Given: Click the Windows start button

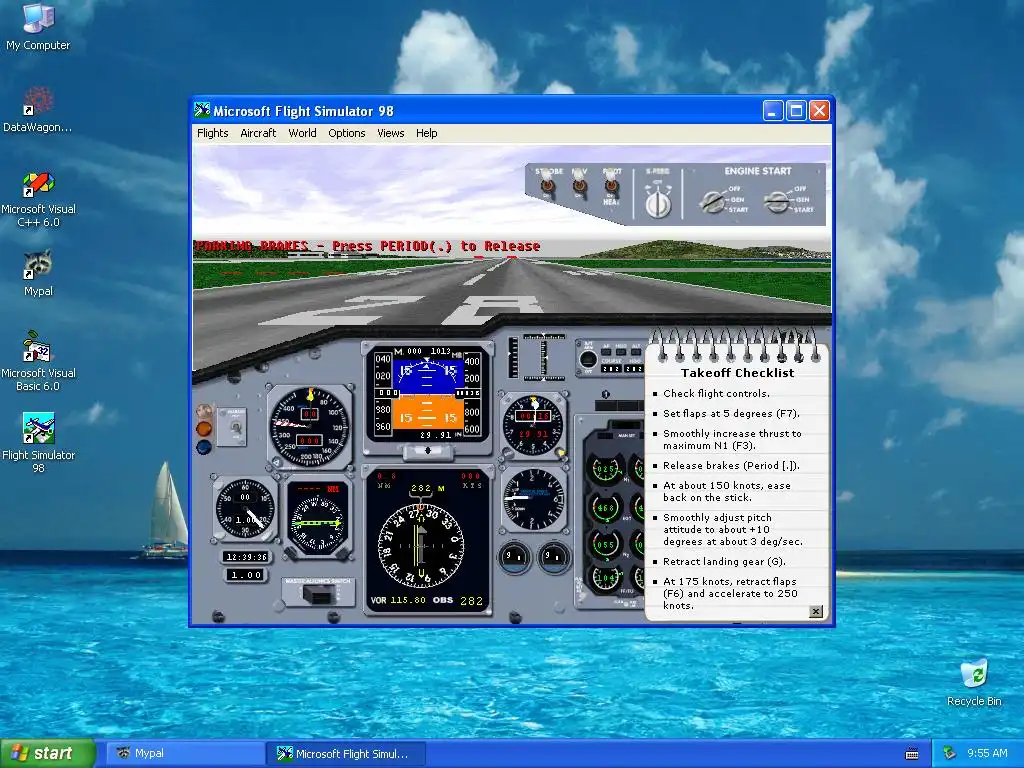Looking at the screenshot, I should point(47,754).
